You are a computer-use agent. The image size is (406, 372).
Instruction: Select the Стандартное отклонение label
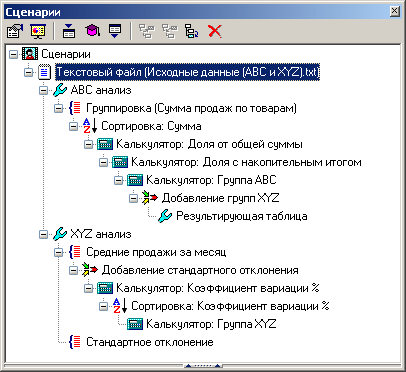pyautogui.click(x=150, y=342)
